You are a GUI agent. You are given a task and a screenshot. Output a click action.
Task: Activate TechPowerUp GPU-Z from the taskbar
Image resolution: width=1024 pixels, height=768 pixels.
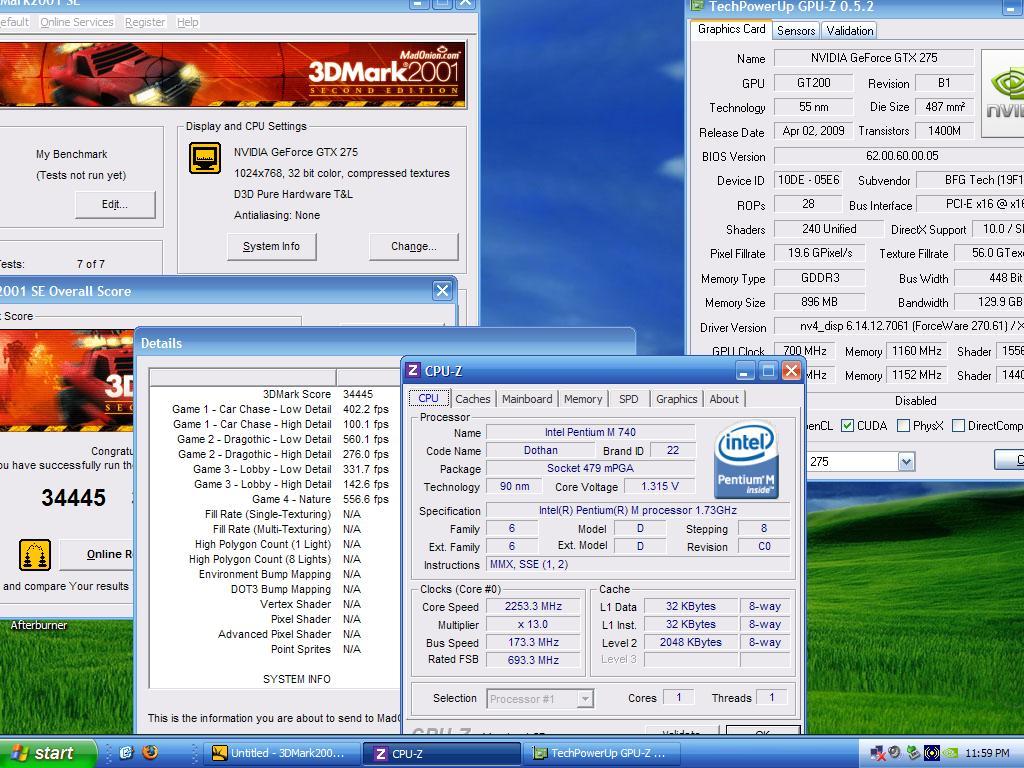click(x=602, y=754)
